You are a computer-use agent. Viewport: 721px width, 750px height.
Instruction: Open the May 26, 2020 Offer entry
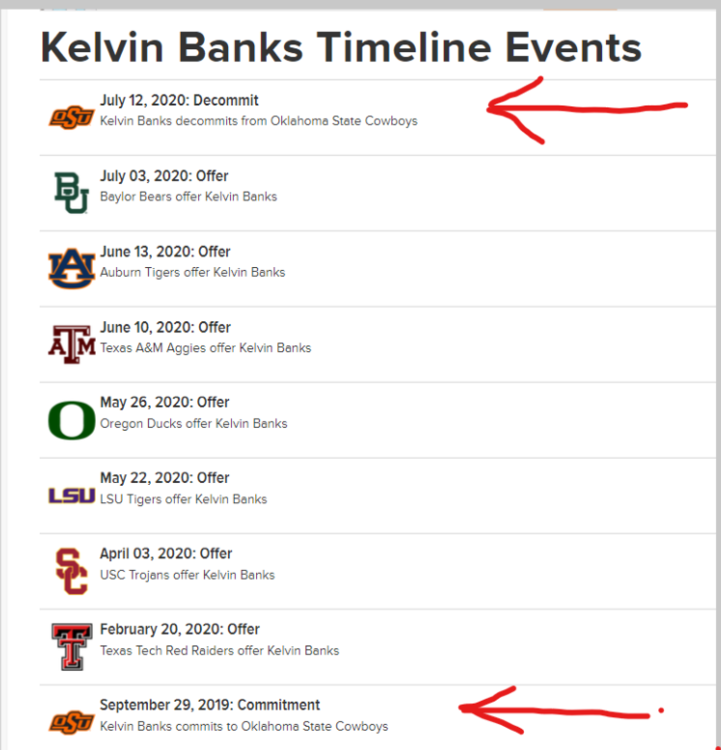pos(164,402)
